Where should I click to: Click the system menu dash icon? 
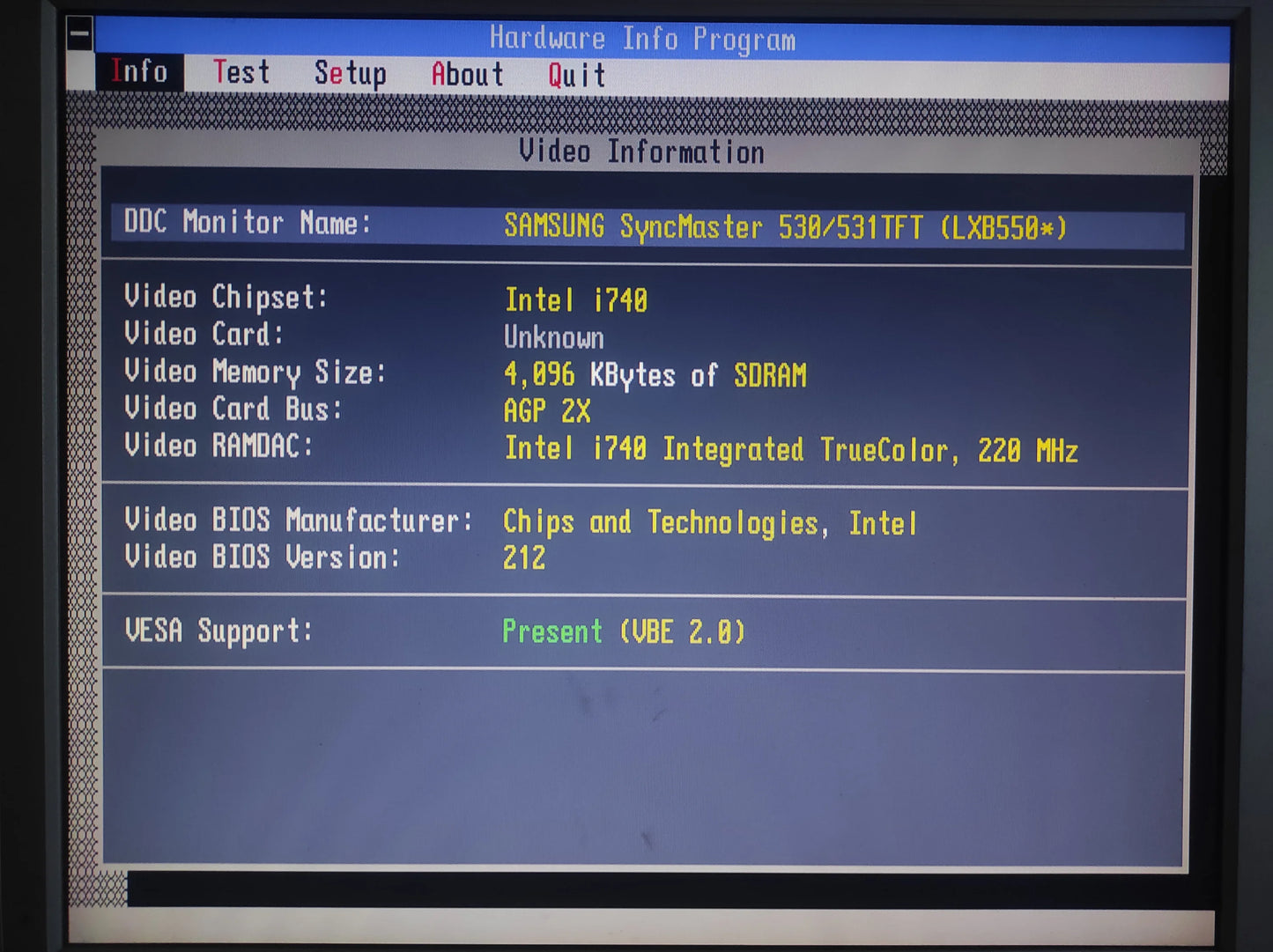[80, 35]
